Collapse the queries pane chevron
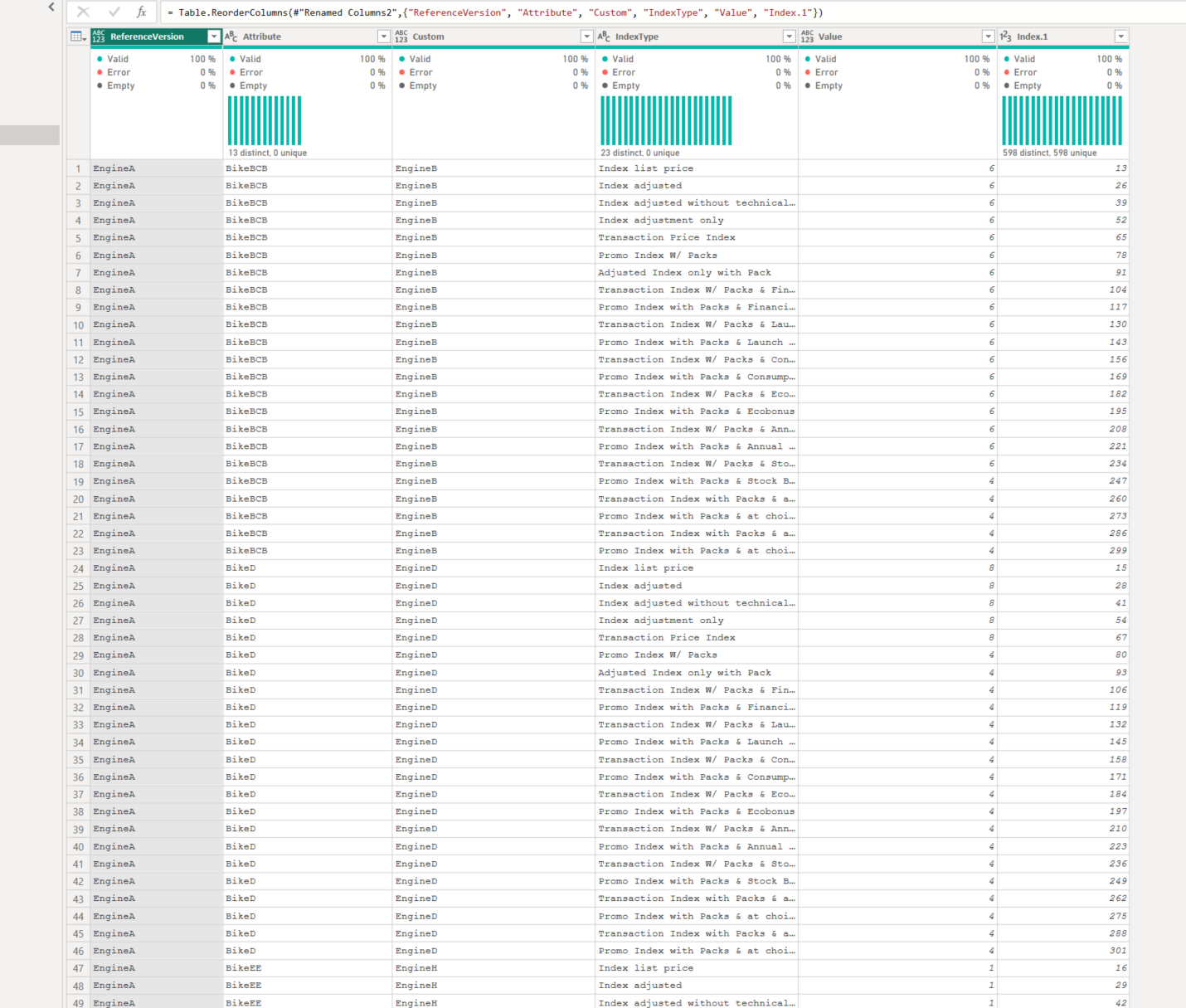The height and width of the screenshot is (1008, 1186). point(51,7)
